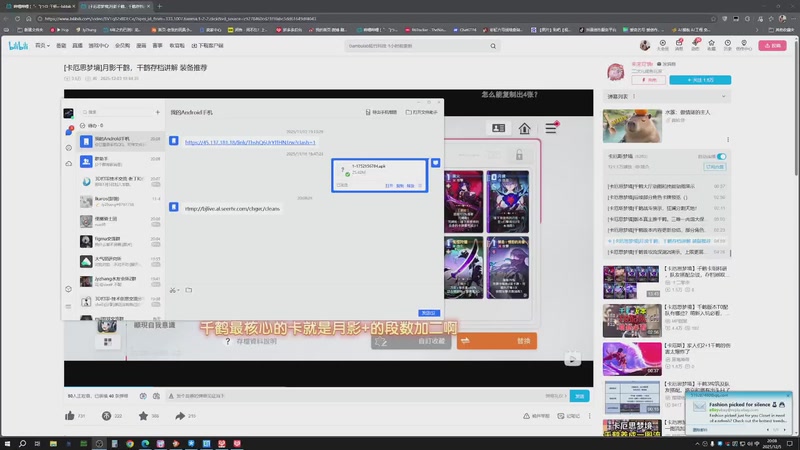Click the home icon in game video
The height and width of the screenshot is (450, 800).
point(524,129)
